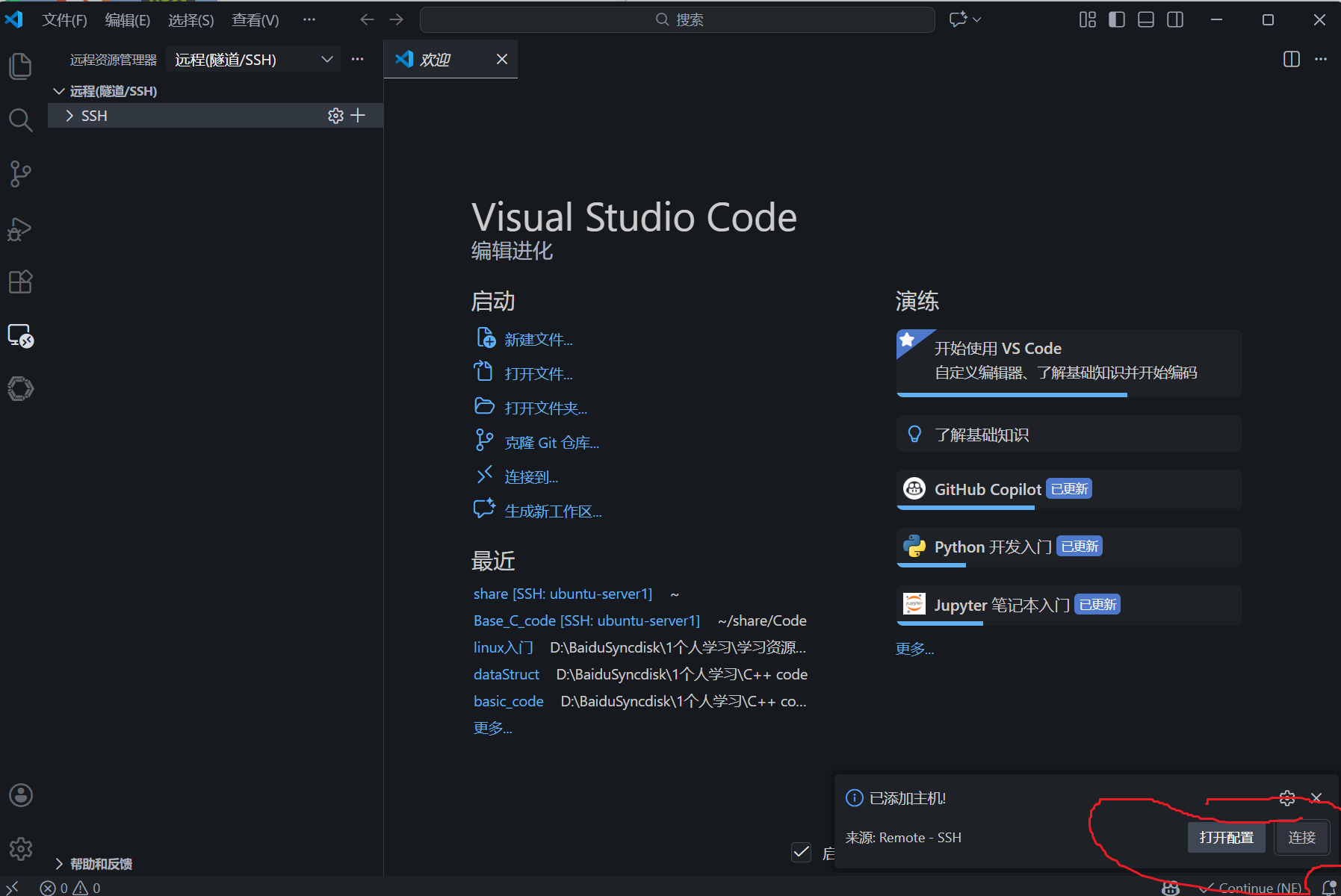Screen dimensions: 1341x896
Task: Open the 编辑(E) menu
Action: click(x=128, y=20)
